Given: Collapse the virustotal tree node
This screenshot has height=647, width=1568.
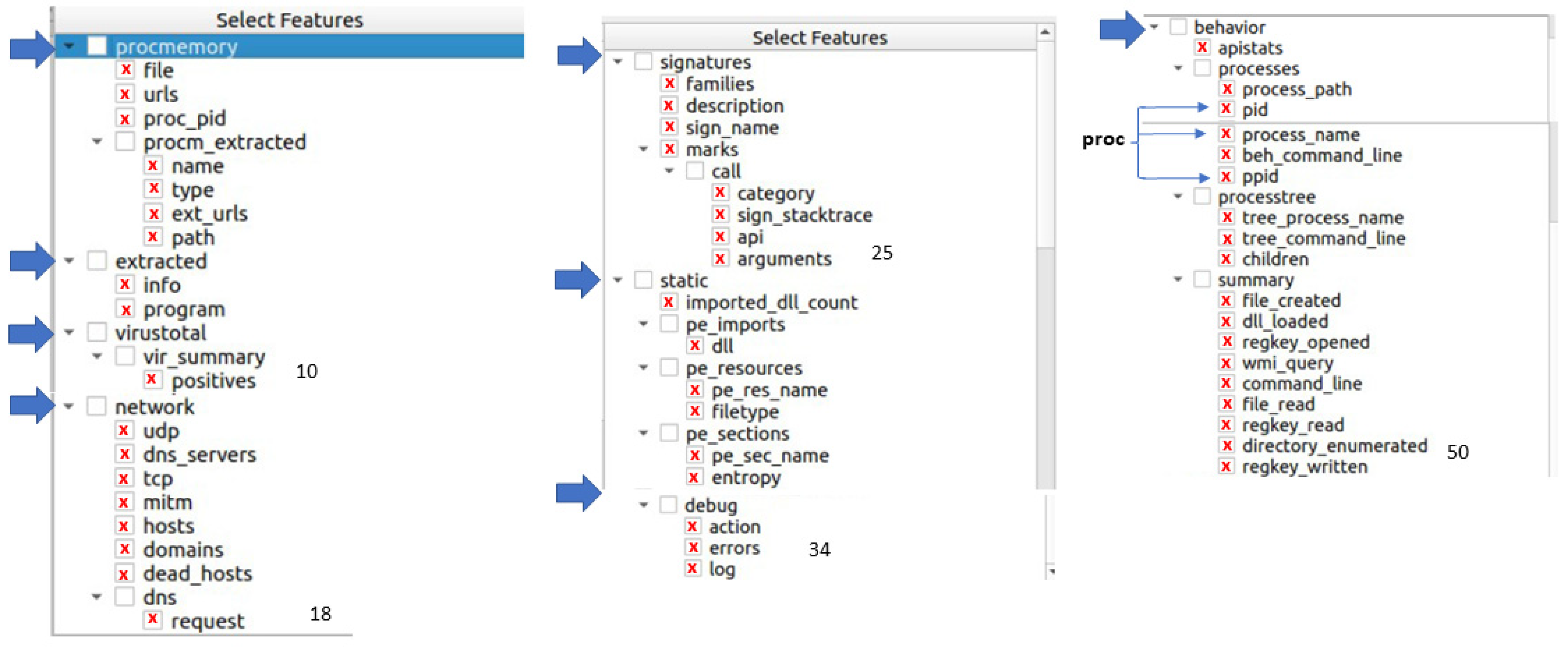Looking at the screenshot, I should (69, 333).
